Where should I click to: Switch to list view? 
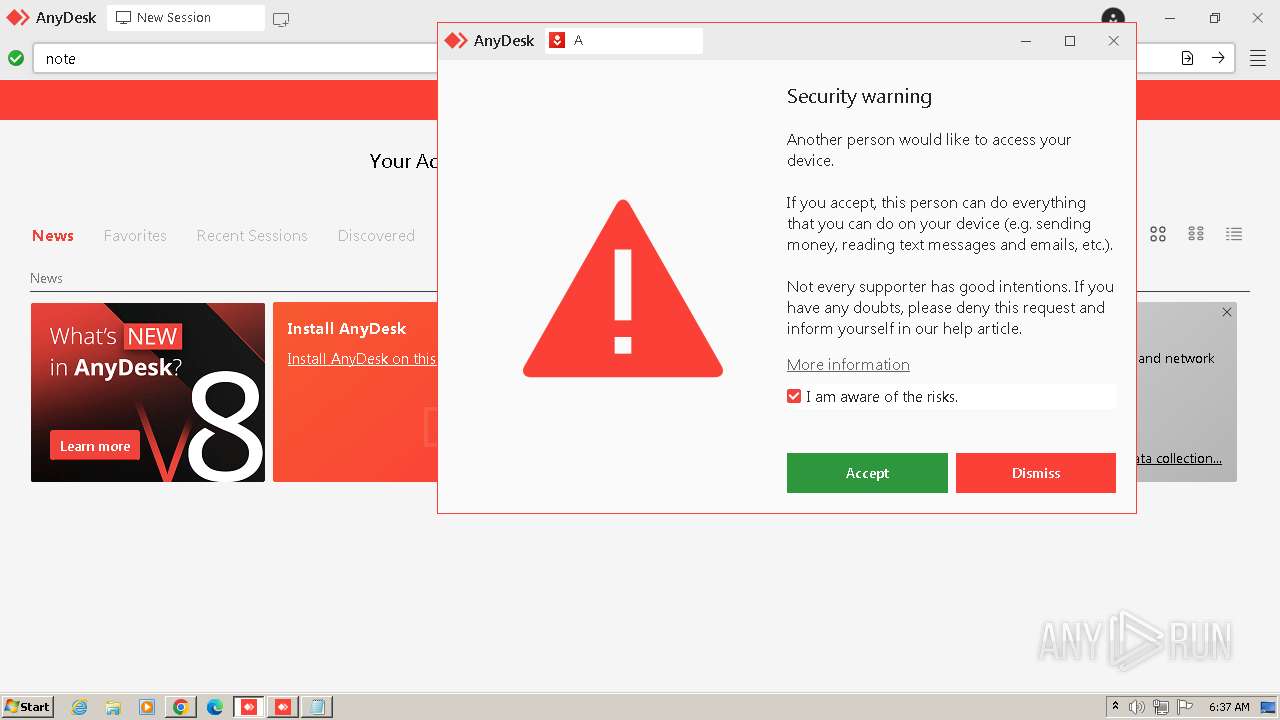pos(1234,234)
